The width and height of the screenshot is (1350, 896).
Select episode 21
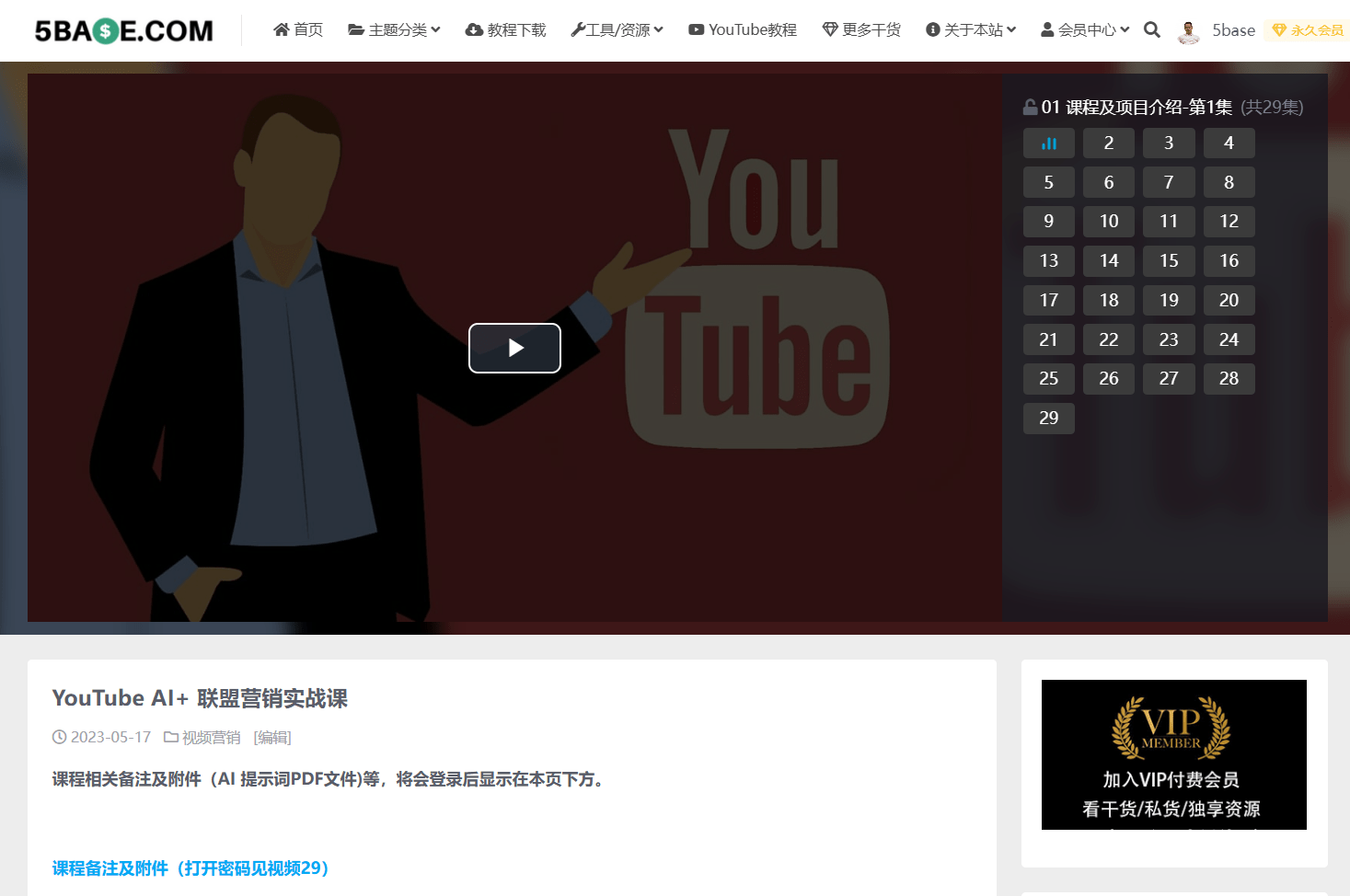click(x=1049, y=340)
